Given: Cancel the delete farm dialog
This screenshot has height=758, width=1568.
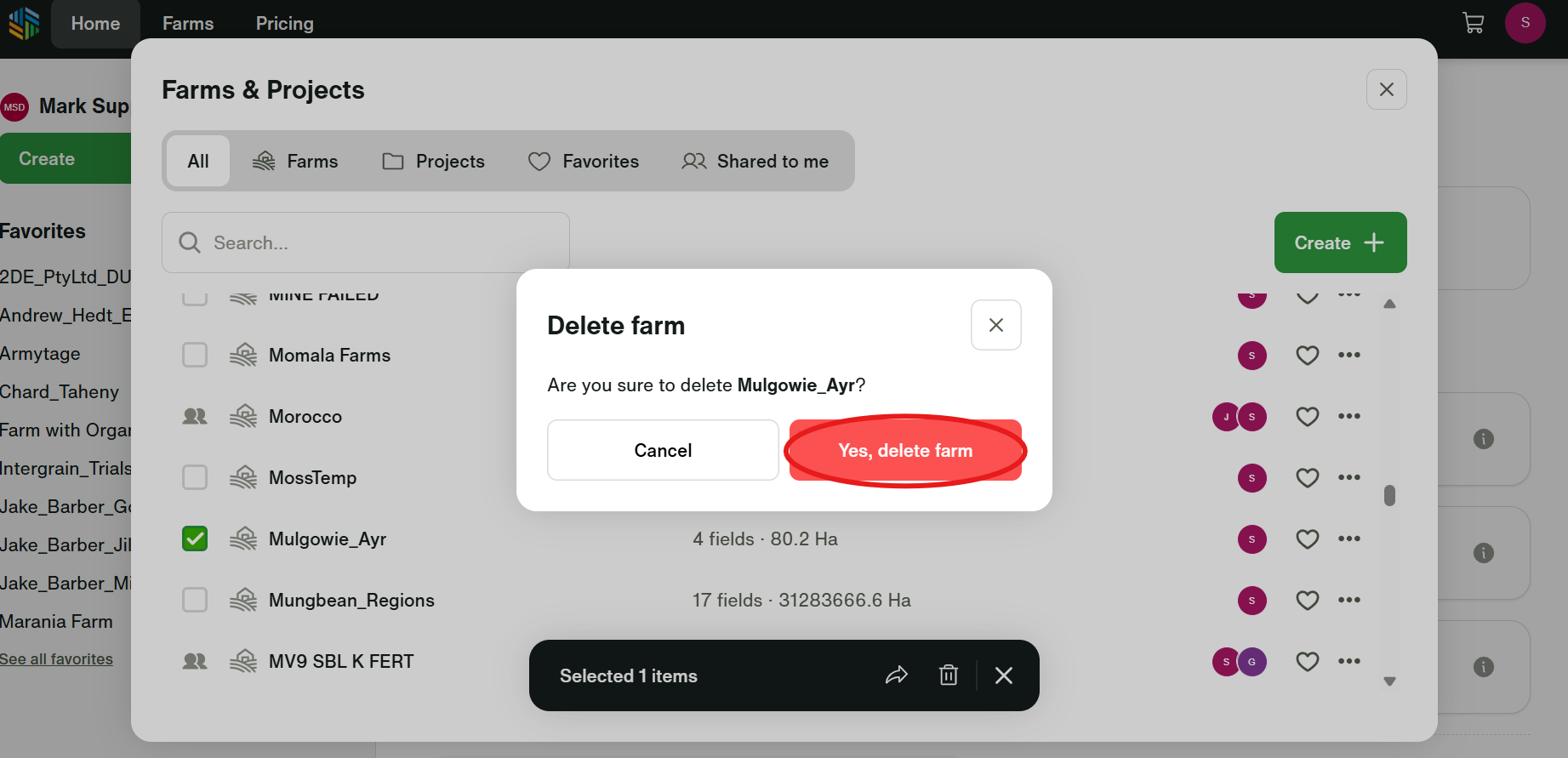Looking at the screenshot, I should point(663,451).
